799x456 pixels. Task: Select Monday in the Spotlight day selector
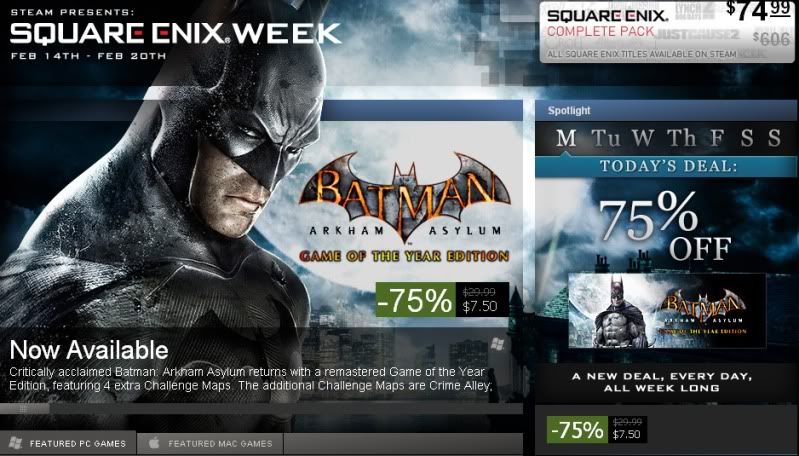(x=566, y=138)
